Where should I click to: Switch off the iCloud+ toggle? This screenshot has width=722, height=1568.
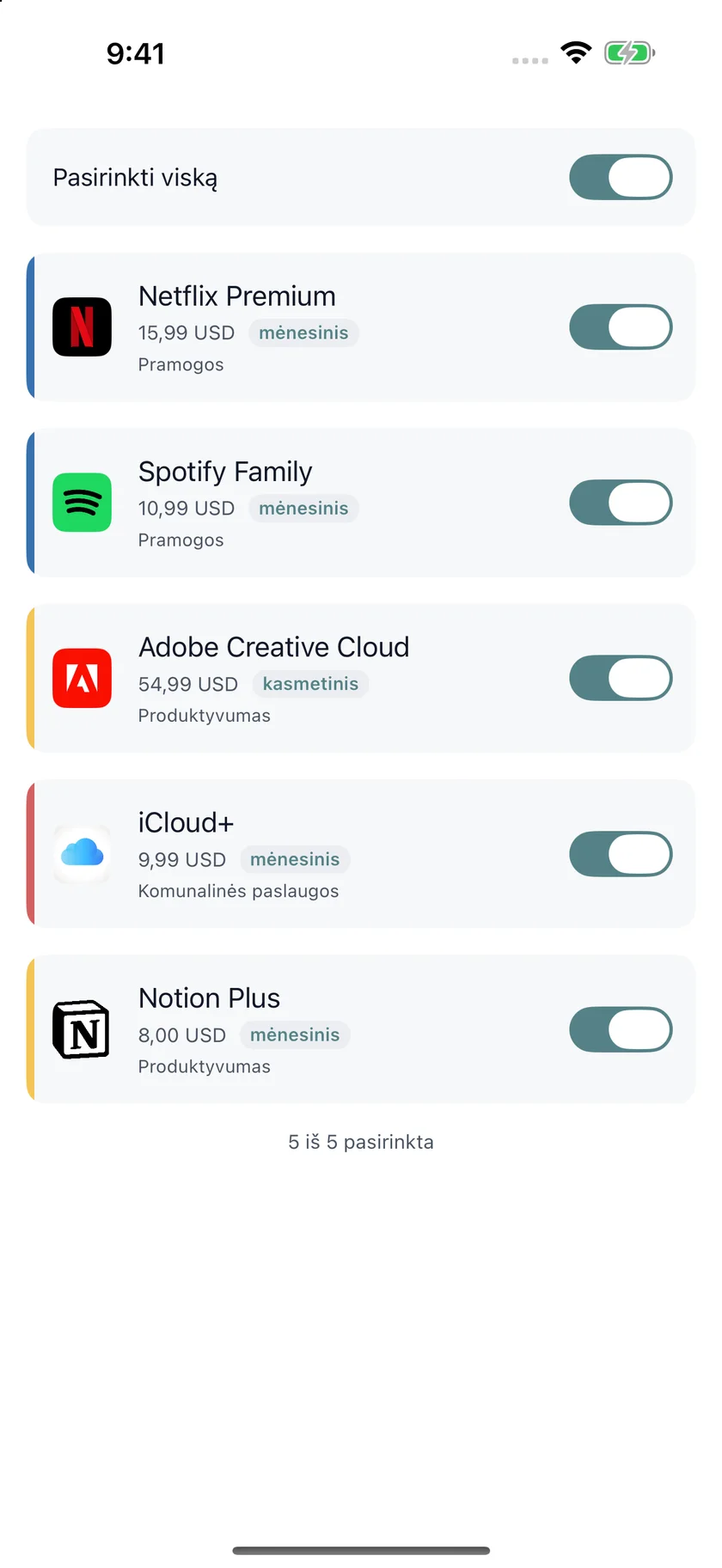click(621, 853)
